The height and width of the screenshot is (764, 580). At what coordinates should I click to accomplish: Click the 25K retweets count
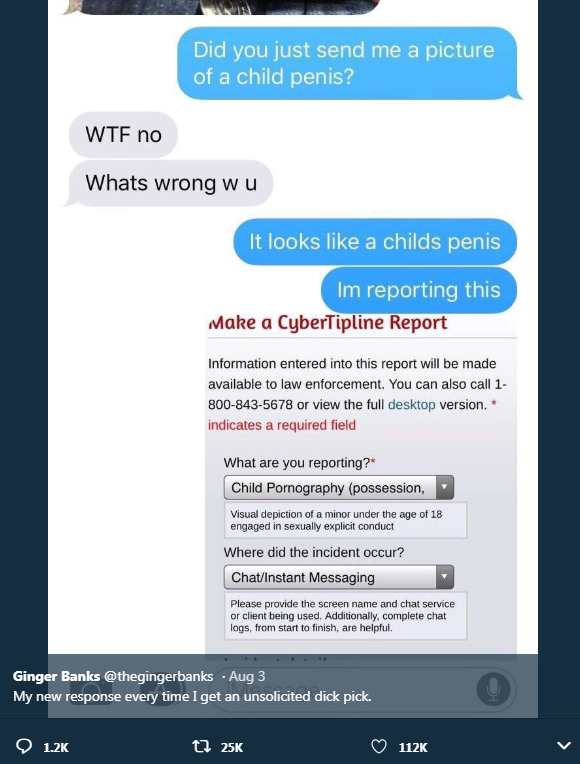[232, 747]
